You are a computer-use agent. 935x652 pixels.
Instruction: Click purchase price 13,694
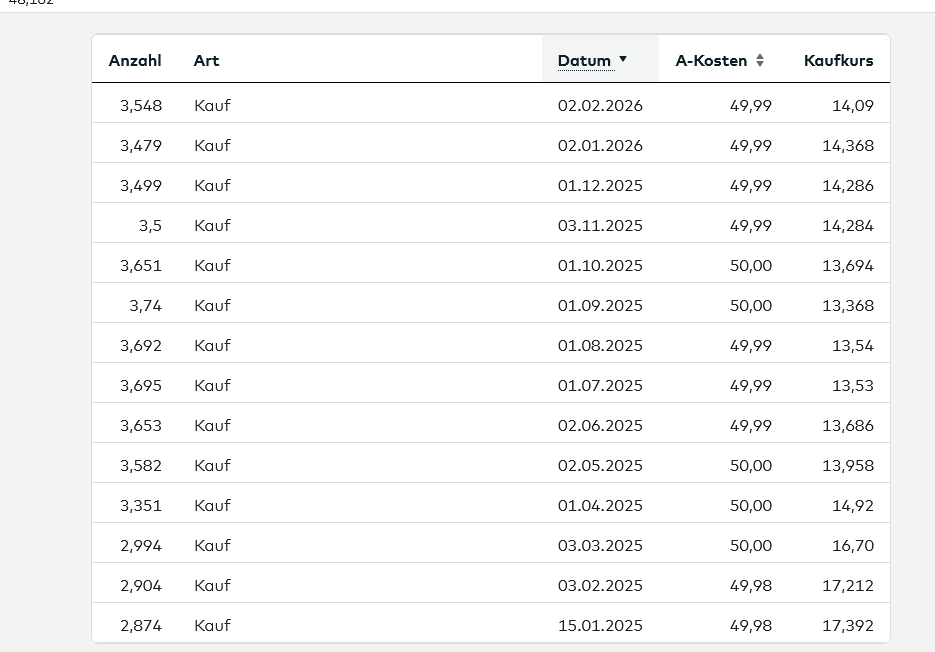coord(848,265)
